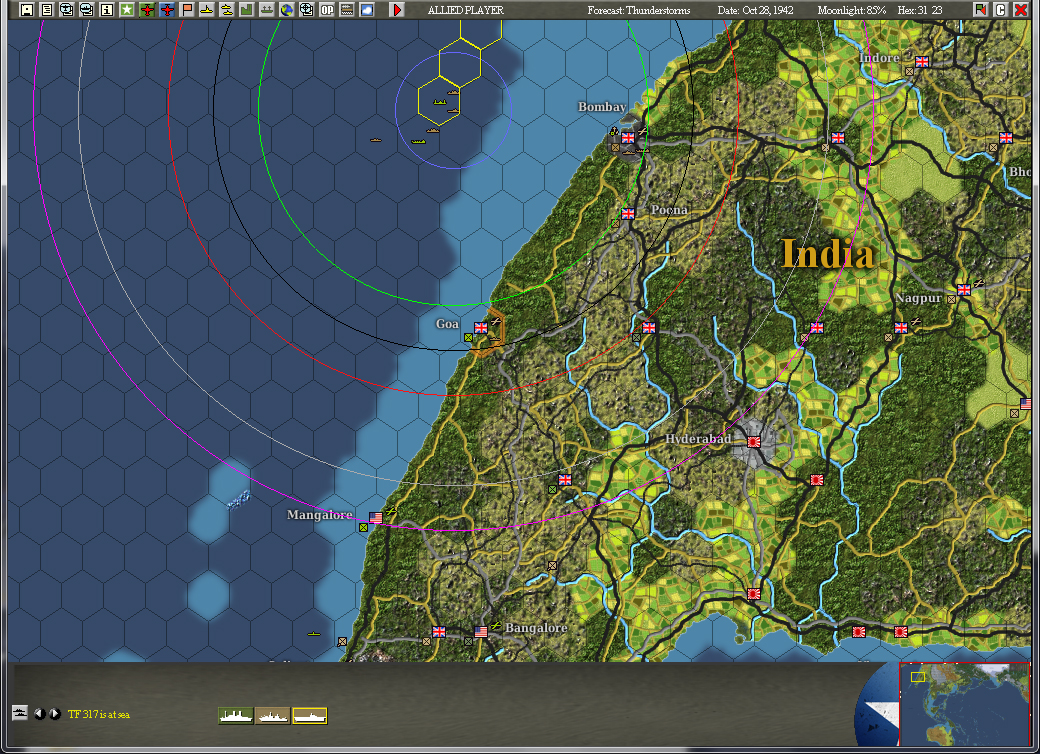Click the task force ship icon at bottom left
Screen dimensions: 1040x754
tap(20, 713)
